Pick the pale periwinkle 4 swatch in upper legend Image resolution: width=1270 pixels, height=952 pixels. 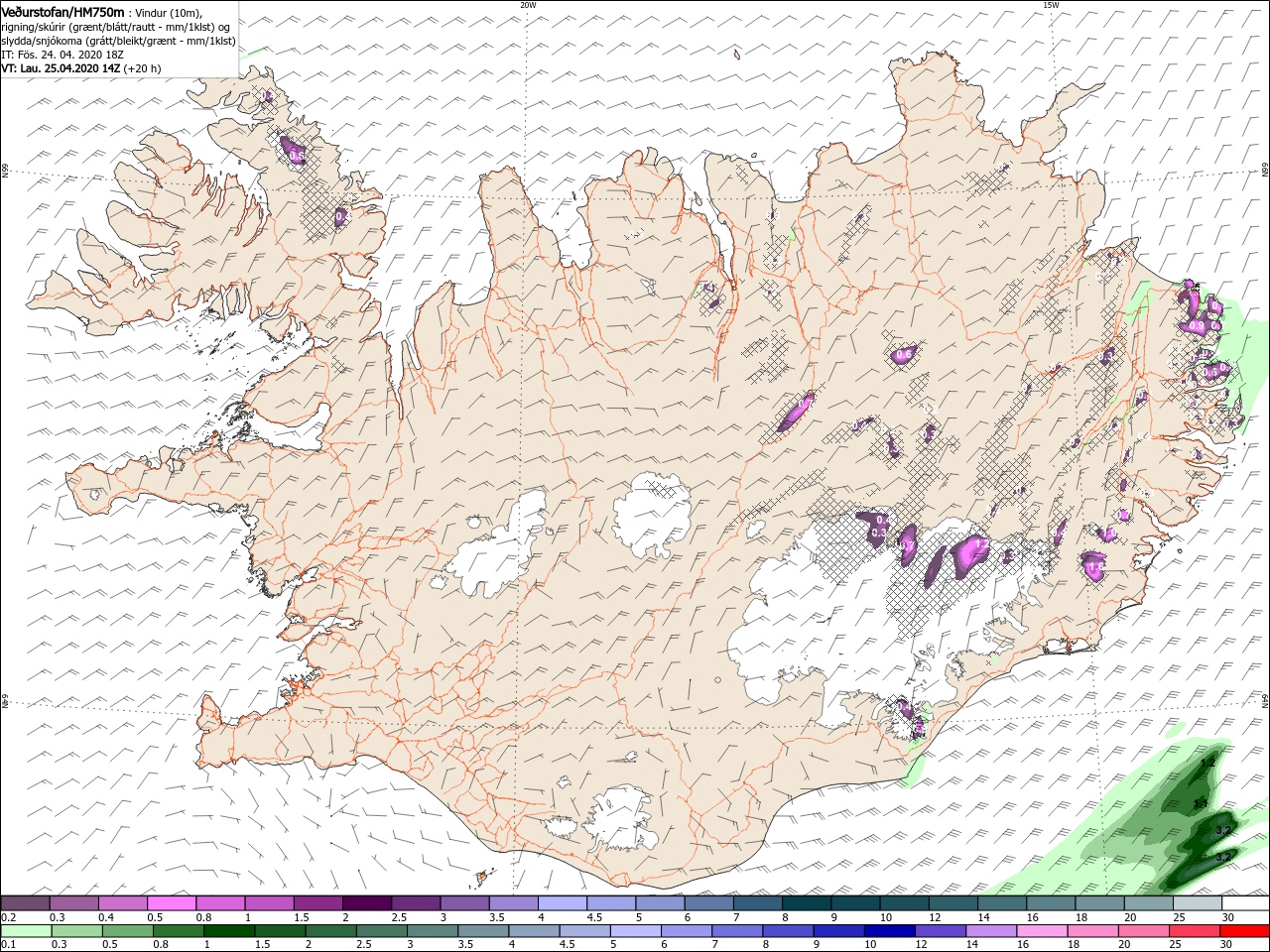563,902
